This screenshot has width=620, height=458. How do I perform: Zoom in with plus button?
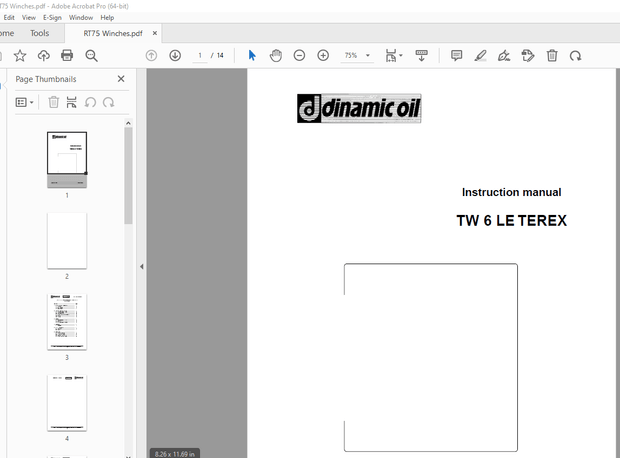tap(323, 55)
